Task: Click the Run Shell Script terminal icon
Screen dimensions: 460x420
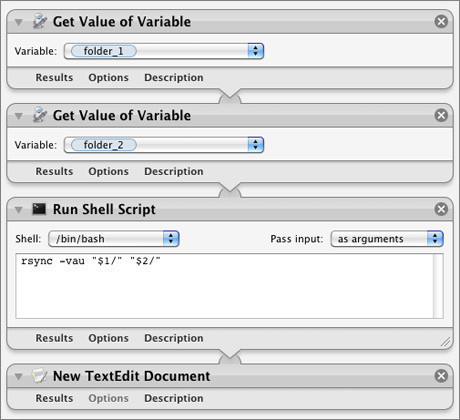Action: pyautogui.click(x=39, y=209)
